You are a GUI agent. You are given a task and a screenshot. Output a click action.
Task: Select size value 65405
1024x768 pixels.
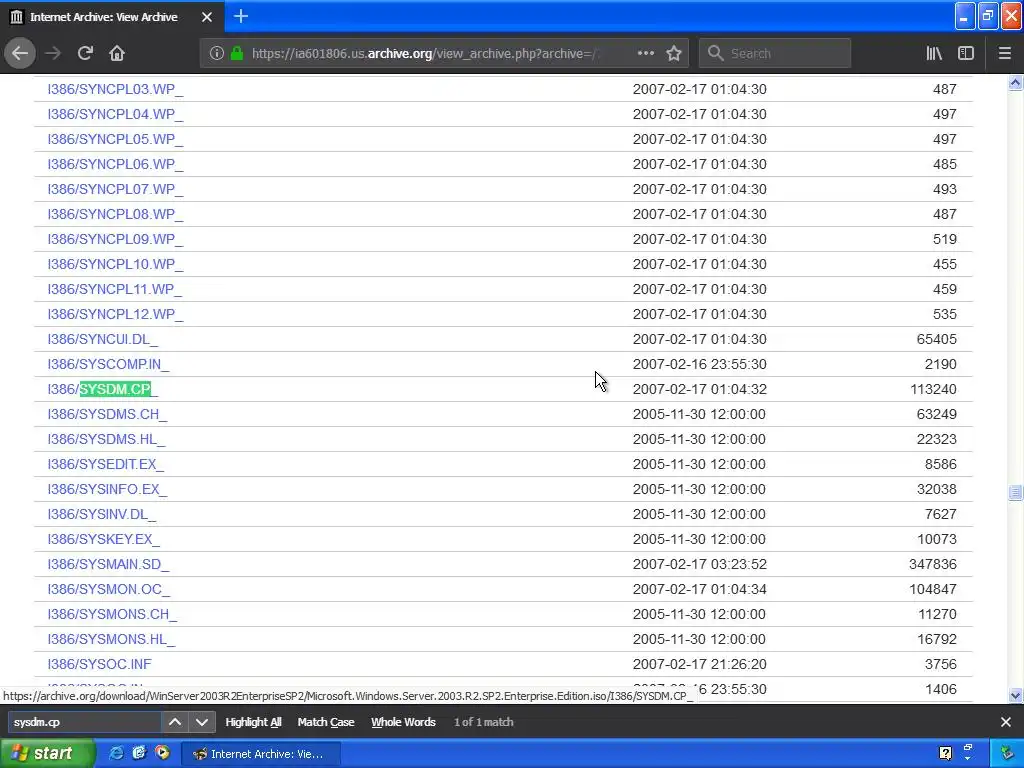coord(936,339)
